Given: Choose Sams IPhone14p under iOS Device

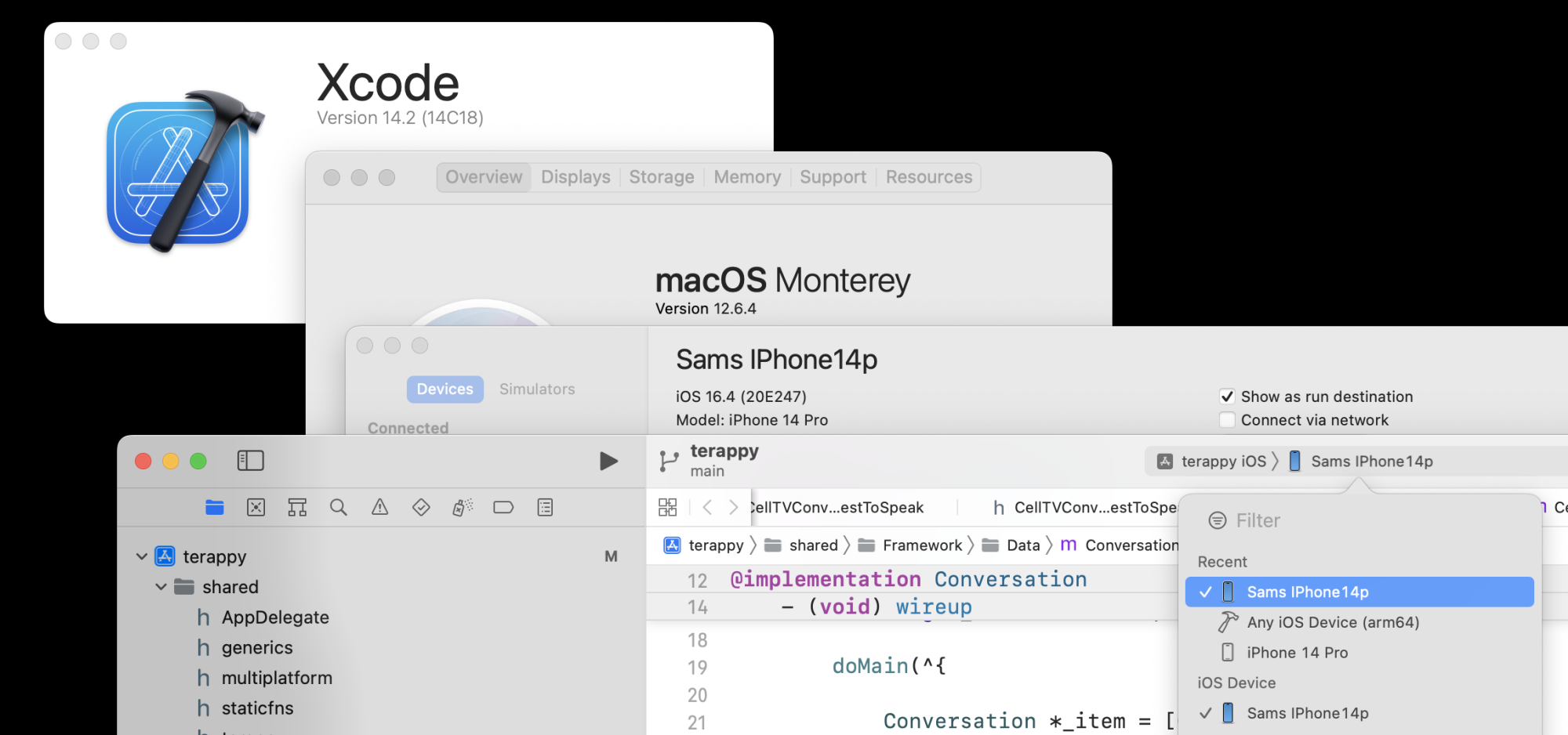Looking at the screenshot, I should click(1359, 713).
